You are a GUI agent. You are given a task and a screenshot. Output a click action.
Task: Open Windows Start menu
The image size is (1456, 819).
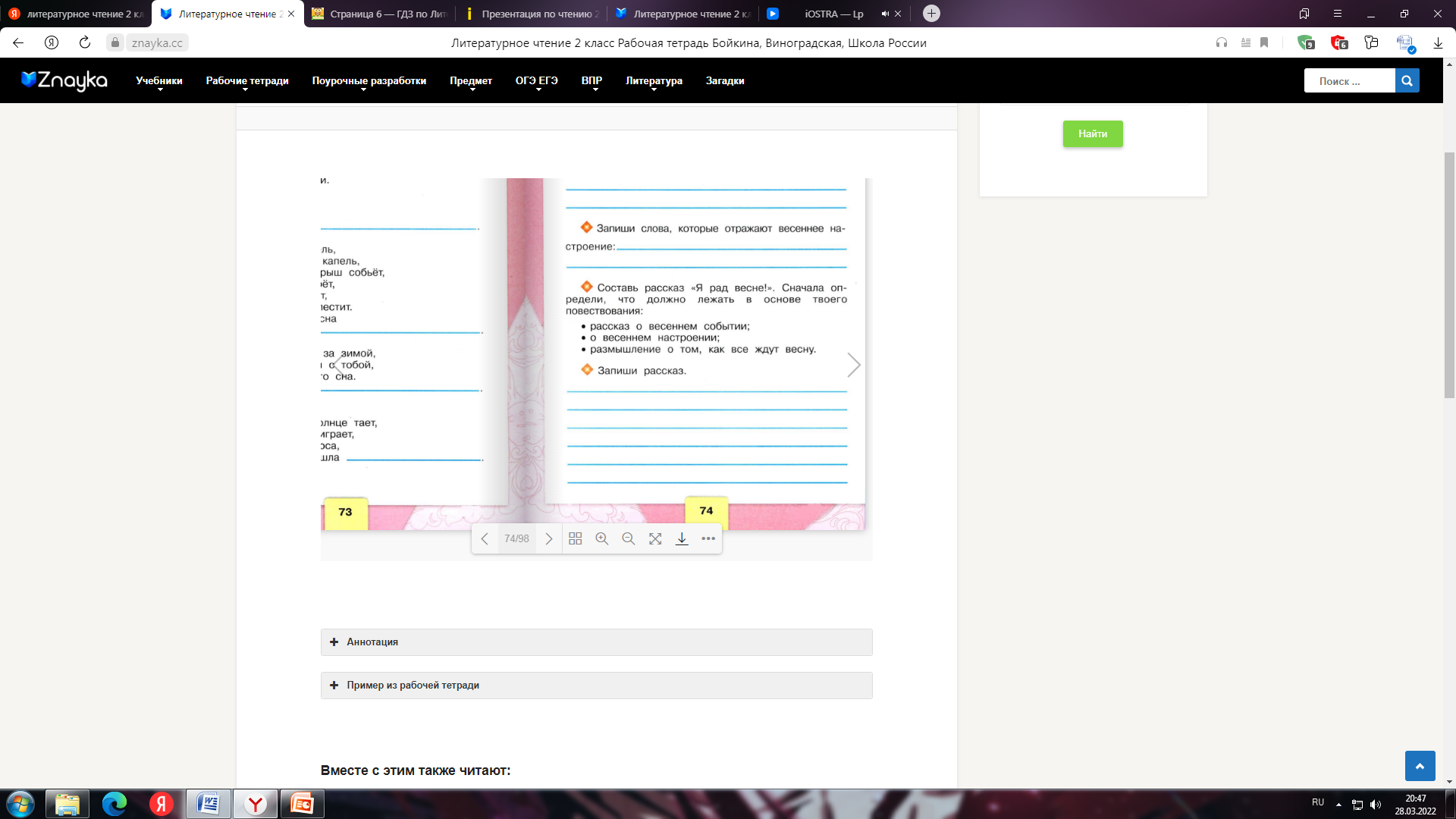(20, 803)
